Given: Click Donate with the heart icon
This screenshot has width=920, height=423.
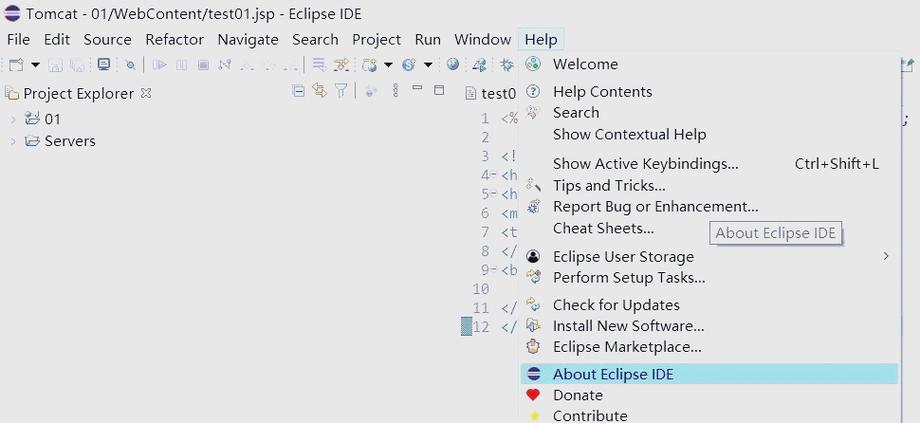Looking at the screenshot, I should 577,395.
